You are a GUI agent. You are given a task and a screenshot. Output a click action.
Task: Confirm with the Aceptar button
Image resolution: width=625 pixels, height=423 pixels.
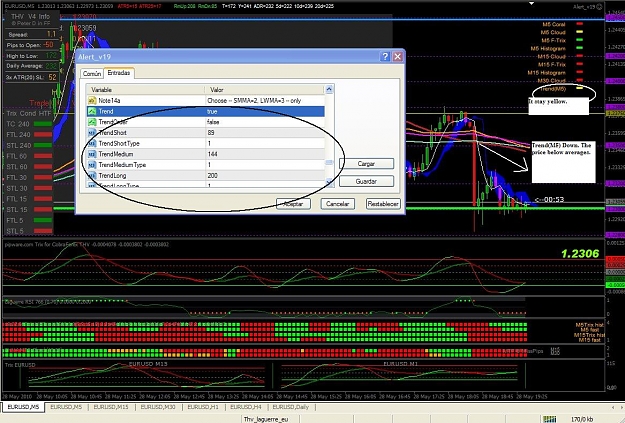pyautogui.click(x=293, y=204)
